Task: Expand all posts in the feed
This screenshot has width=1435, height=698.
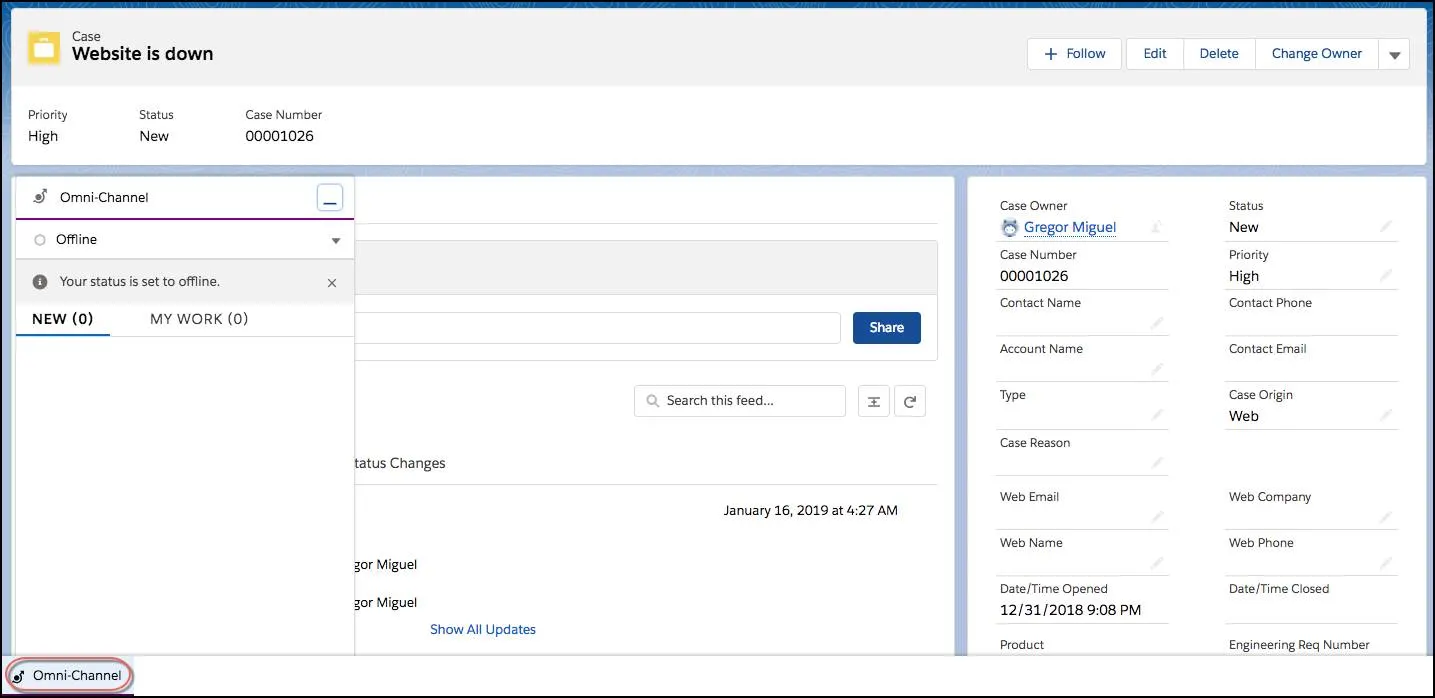Action: click(872, 400)
